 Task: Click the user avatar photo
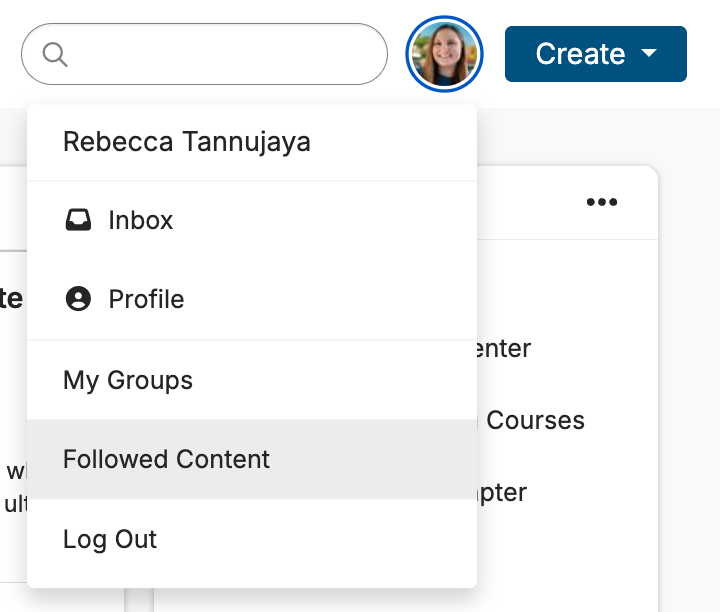(x=444, y=54)
